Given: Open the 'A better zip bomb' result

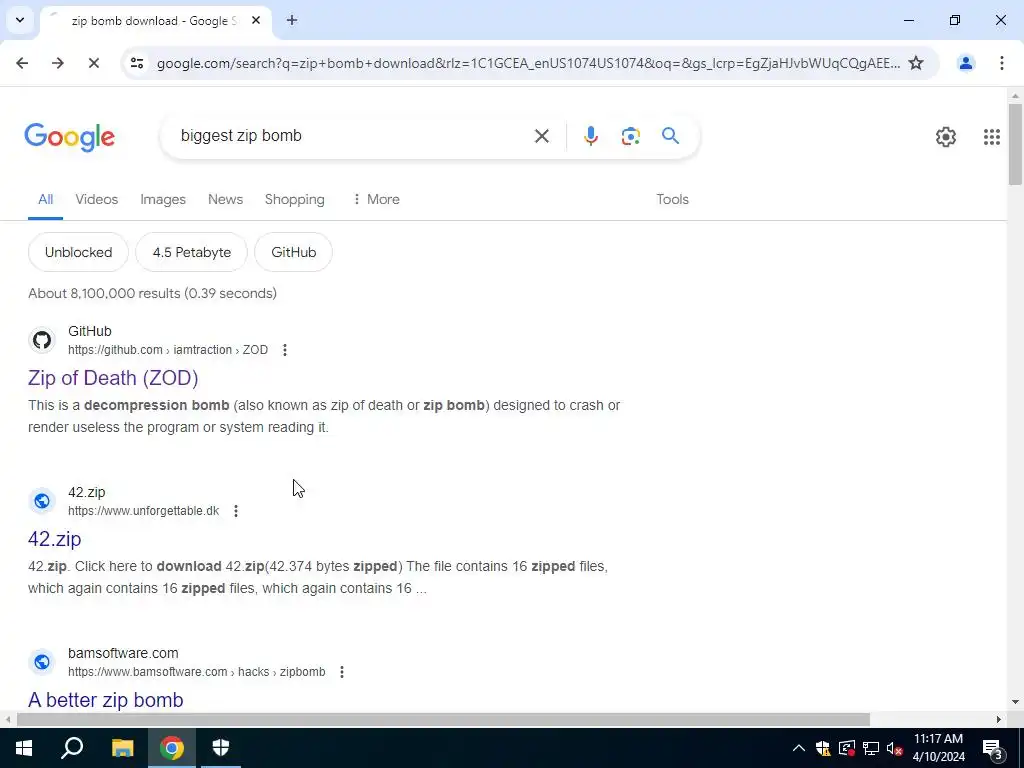Looking at the screenshot, I should [x=106, y=699].
